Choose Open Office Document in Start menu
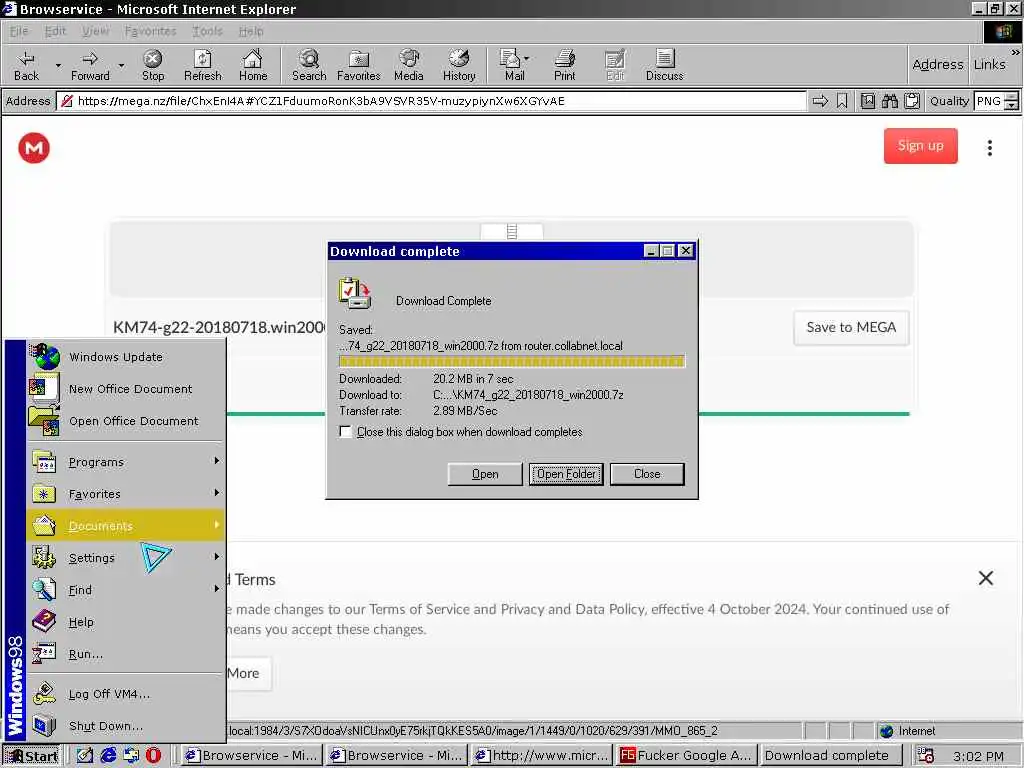Image resolution: width=1024 pixels, height=768 pixels. [x=127, y=421]
